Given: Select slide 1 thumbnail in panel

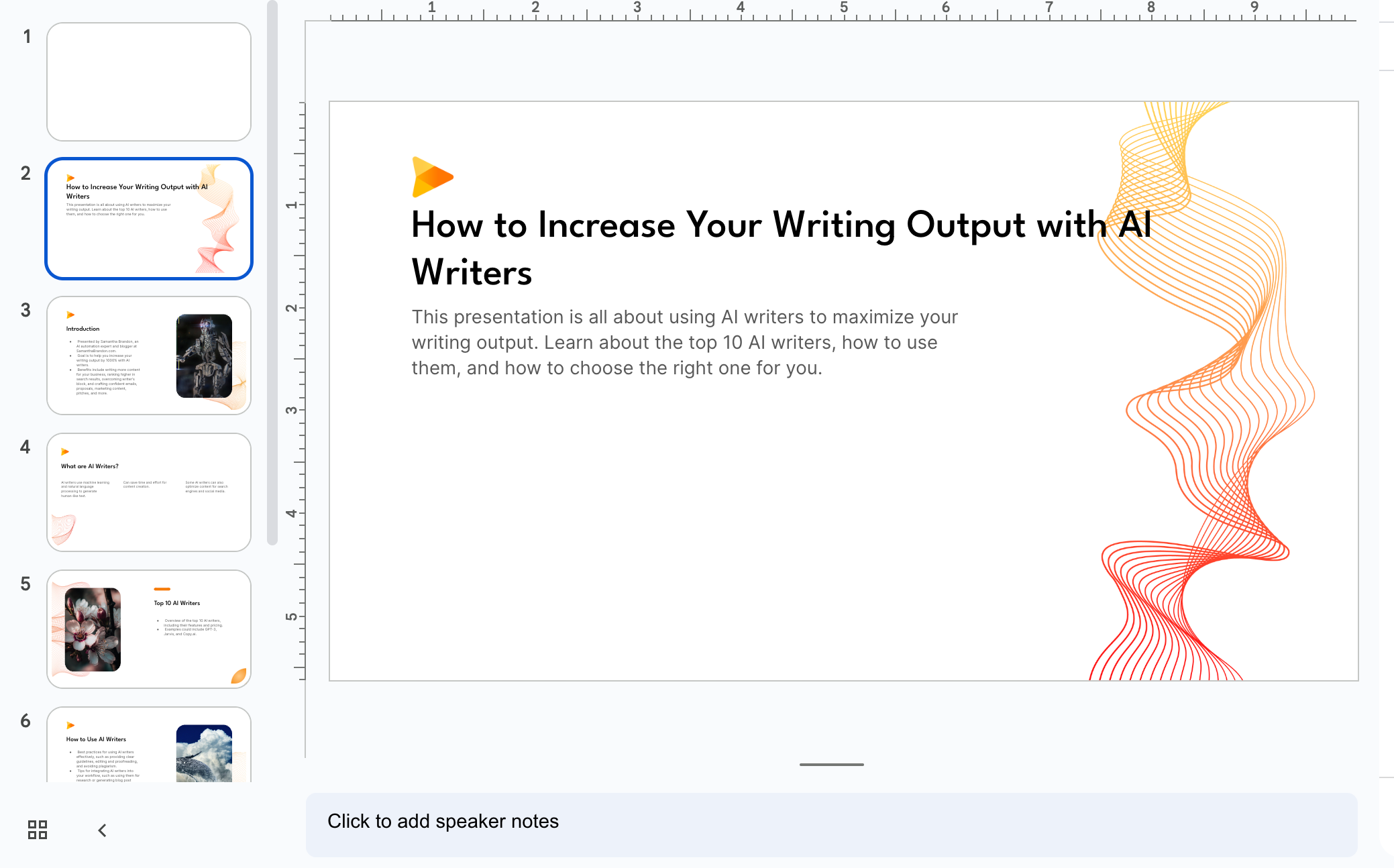Looking at the screenshot, I should click(150, 80).
